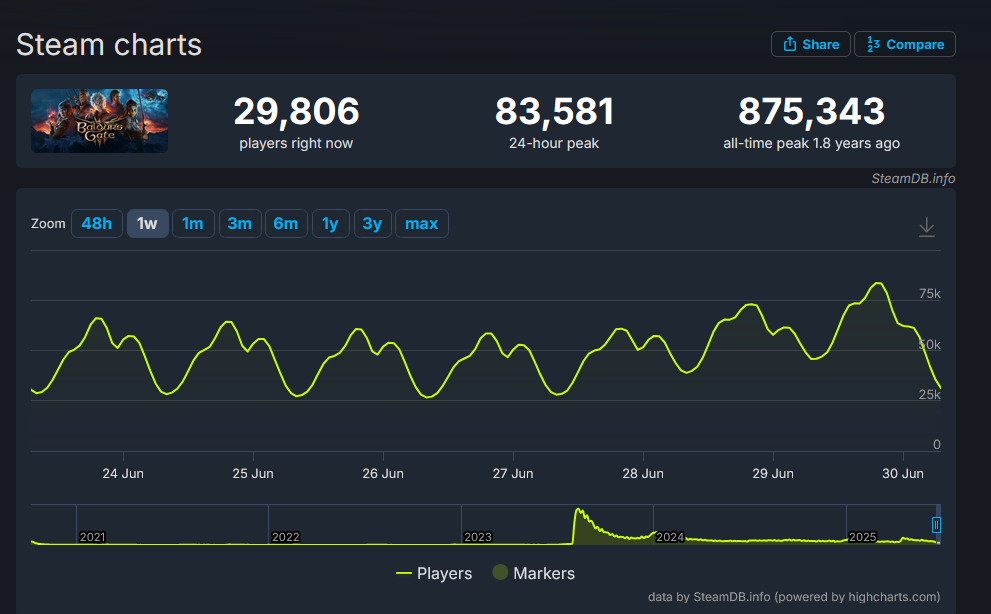Click the 83,581 24-hour peak value
This screenshot has width=991, height=614.
[x=554, y=111]
